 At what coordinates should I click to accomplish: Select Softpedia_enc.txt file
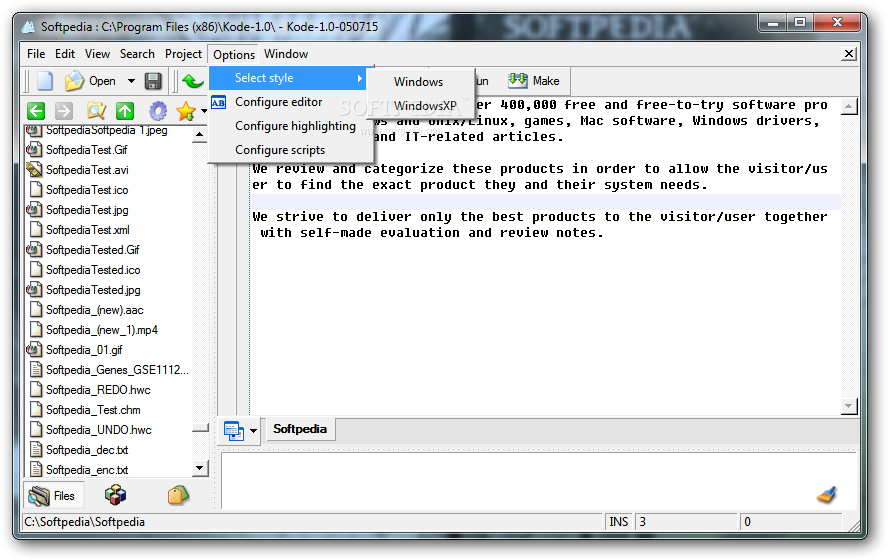(x=87, y=470)
